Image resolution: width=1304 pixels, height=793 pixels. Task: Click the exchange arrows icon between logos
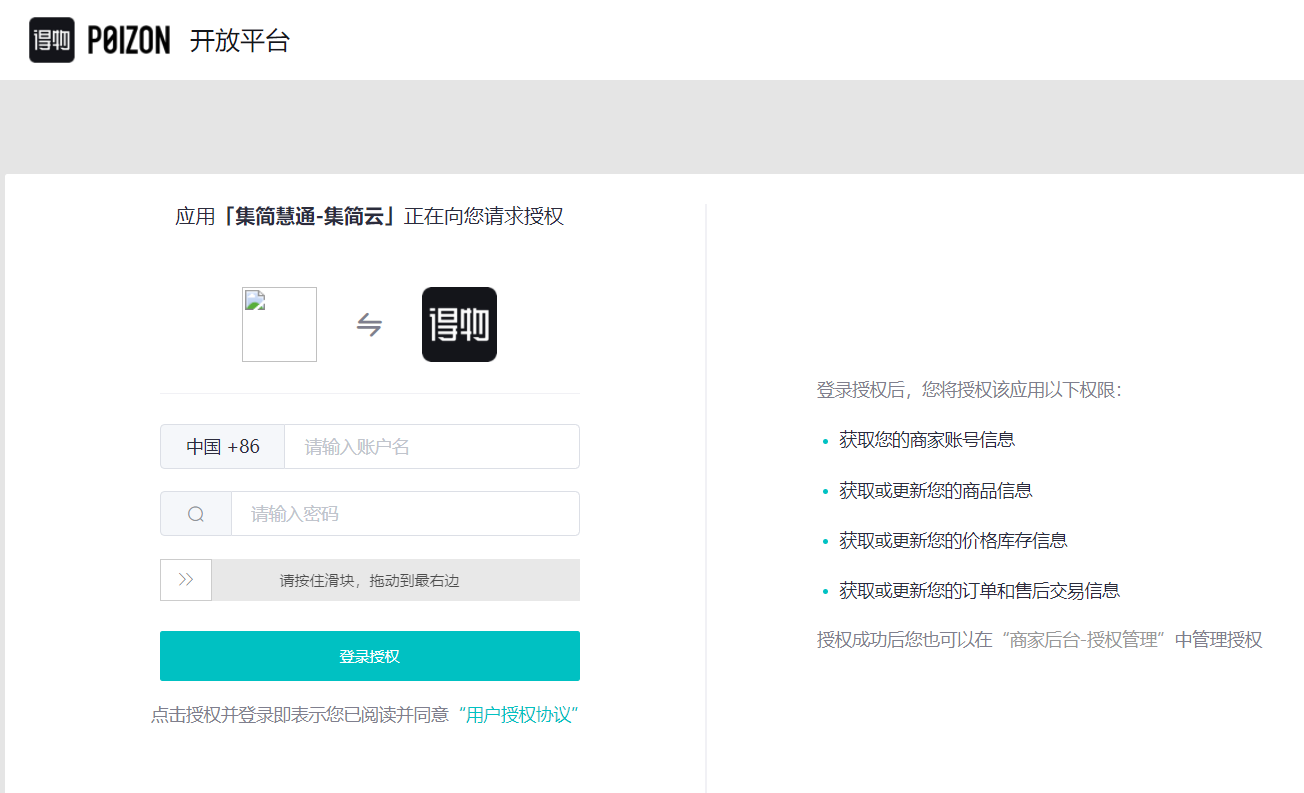(x=370, y=325)
